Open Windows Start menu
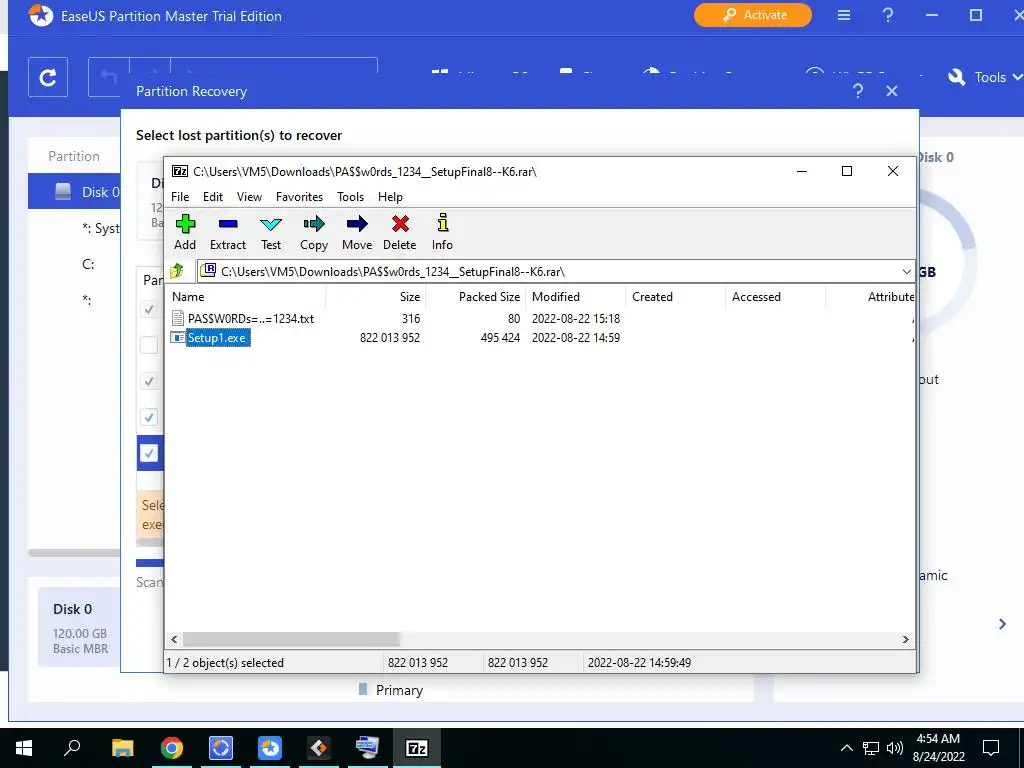Screen dimensions: 1024x768 pyautogui.click(x=24, y=747)
